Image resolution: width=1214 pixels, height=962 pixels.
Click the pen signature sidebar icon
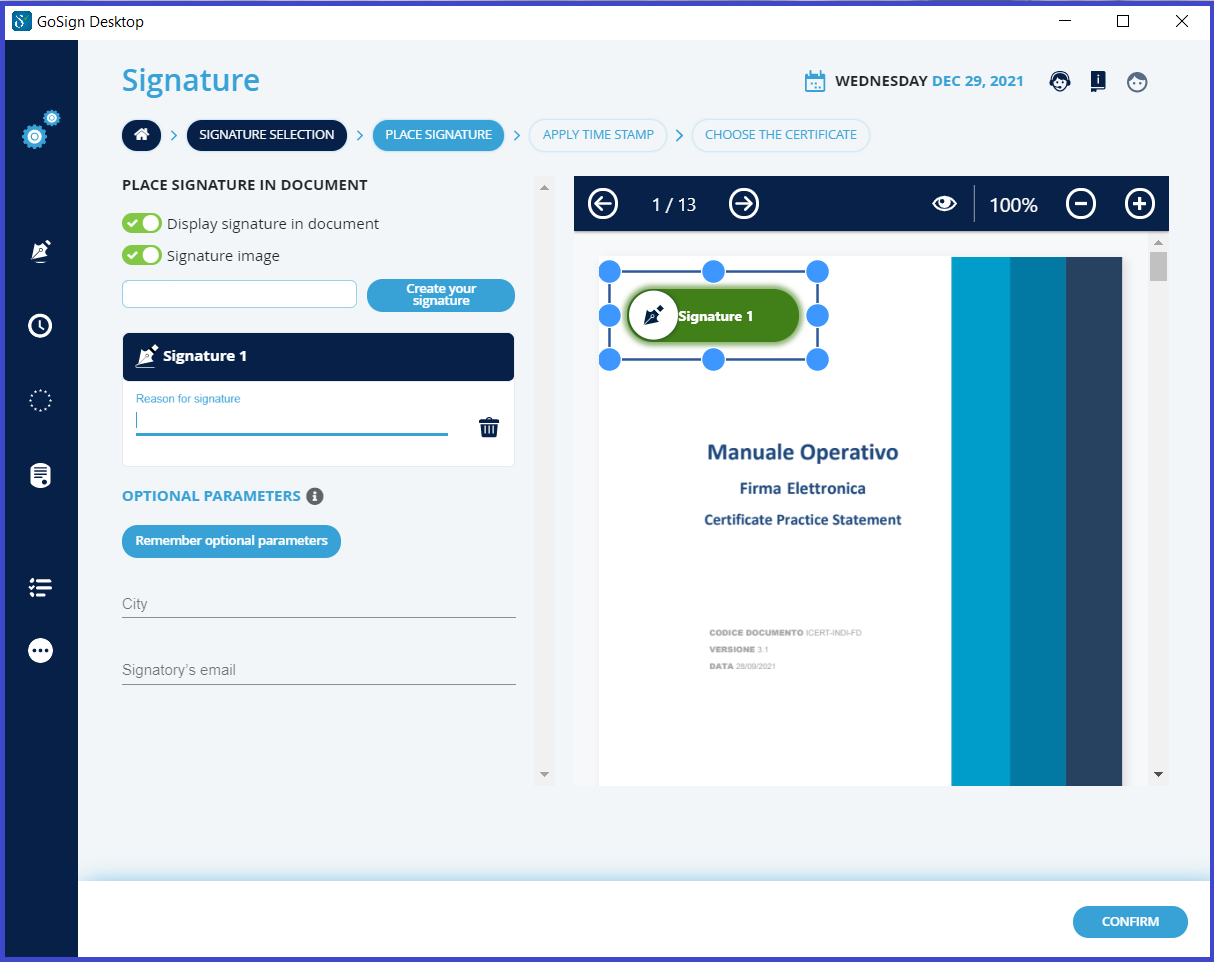tap(40, 251)
